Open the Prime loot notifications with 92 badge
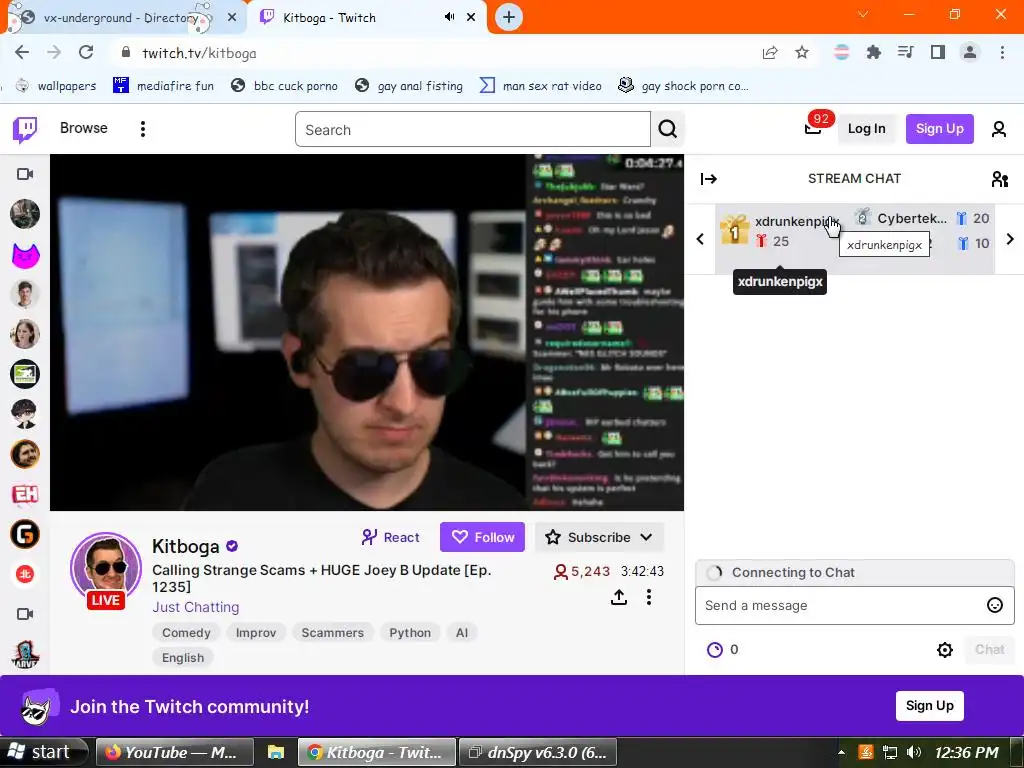This screenshot has width=1024, height=768. click(813, 127)
